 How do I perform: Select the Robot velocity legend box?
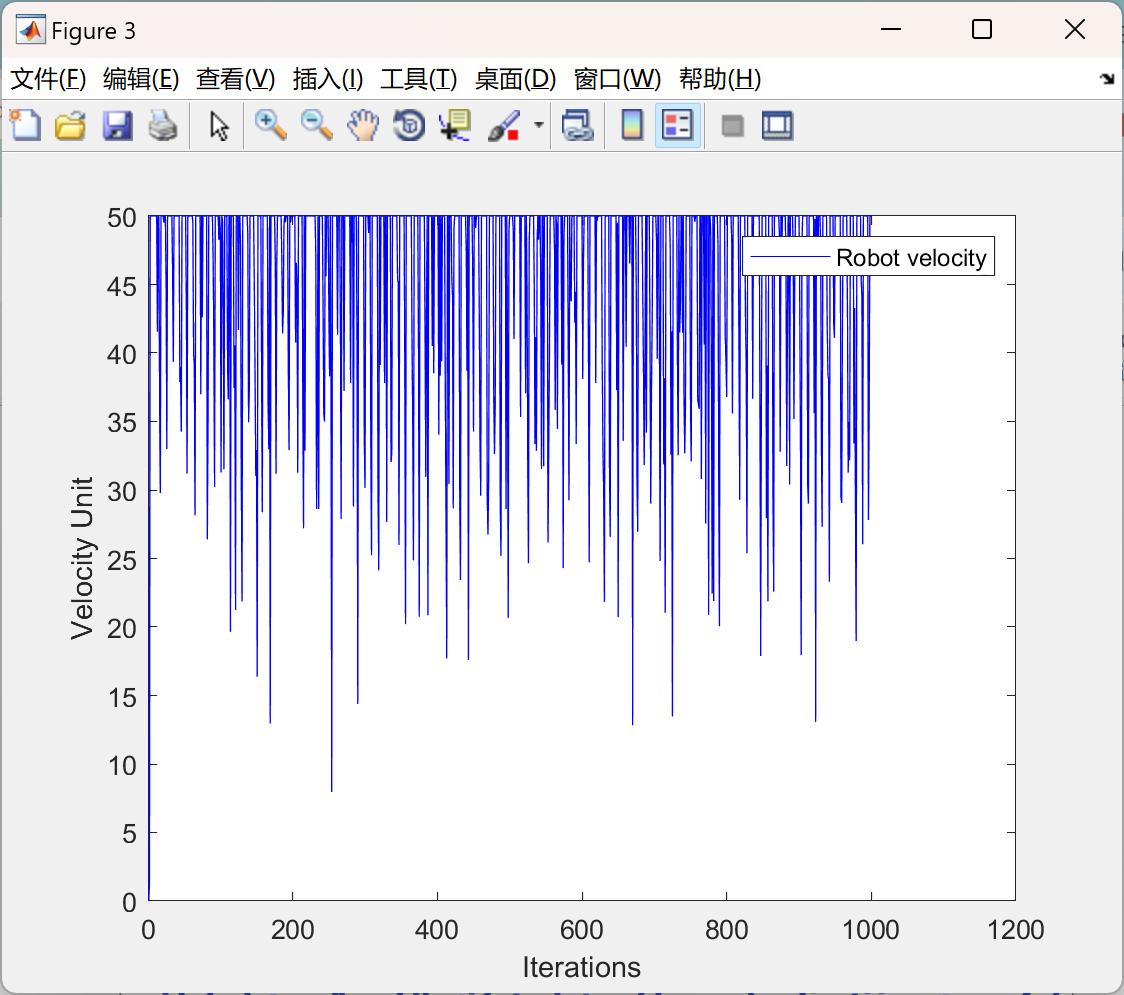[868, 257]
